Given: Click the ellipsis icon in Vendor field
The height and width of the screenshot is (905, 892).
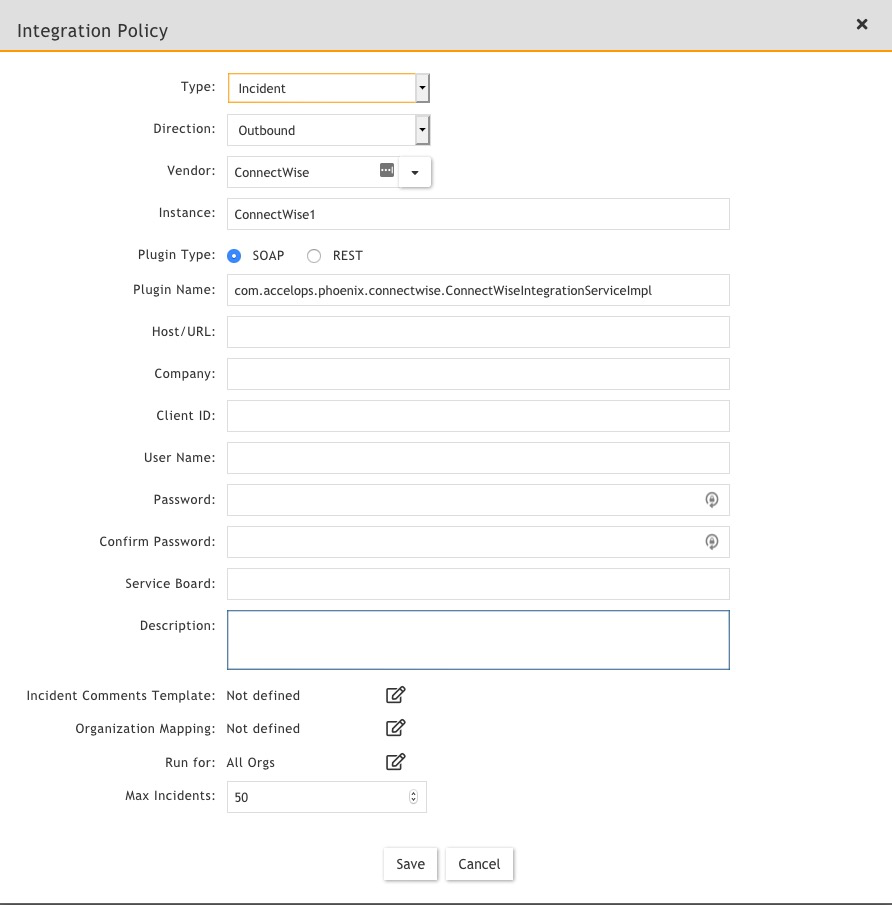Looking at the screenshot, I should coord(387,171).
